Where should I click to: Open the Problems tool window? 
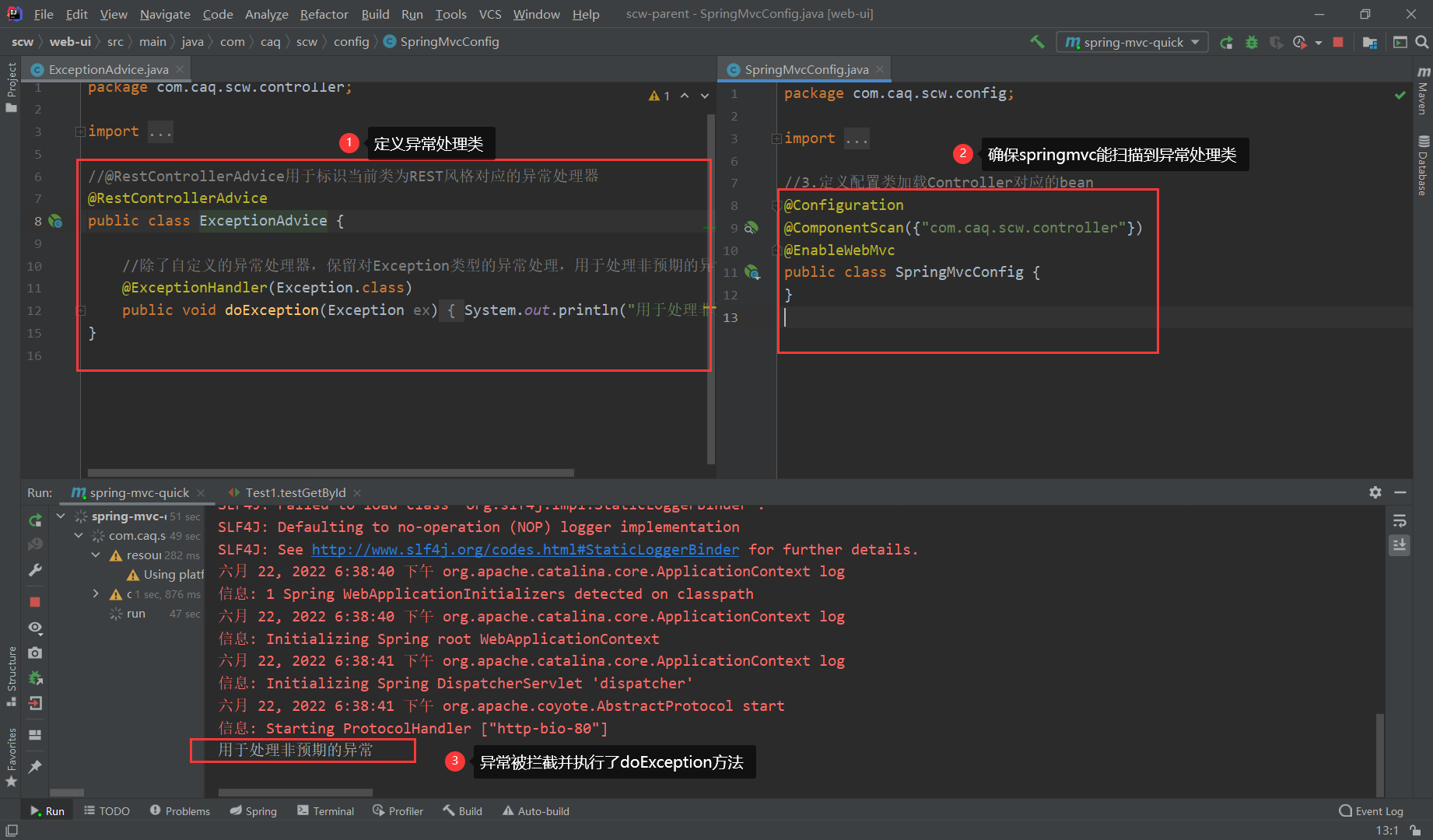click(x=180, y=810)
